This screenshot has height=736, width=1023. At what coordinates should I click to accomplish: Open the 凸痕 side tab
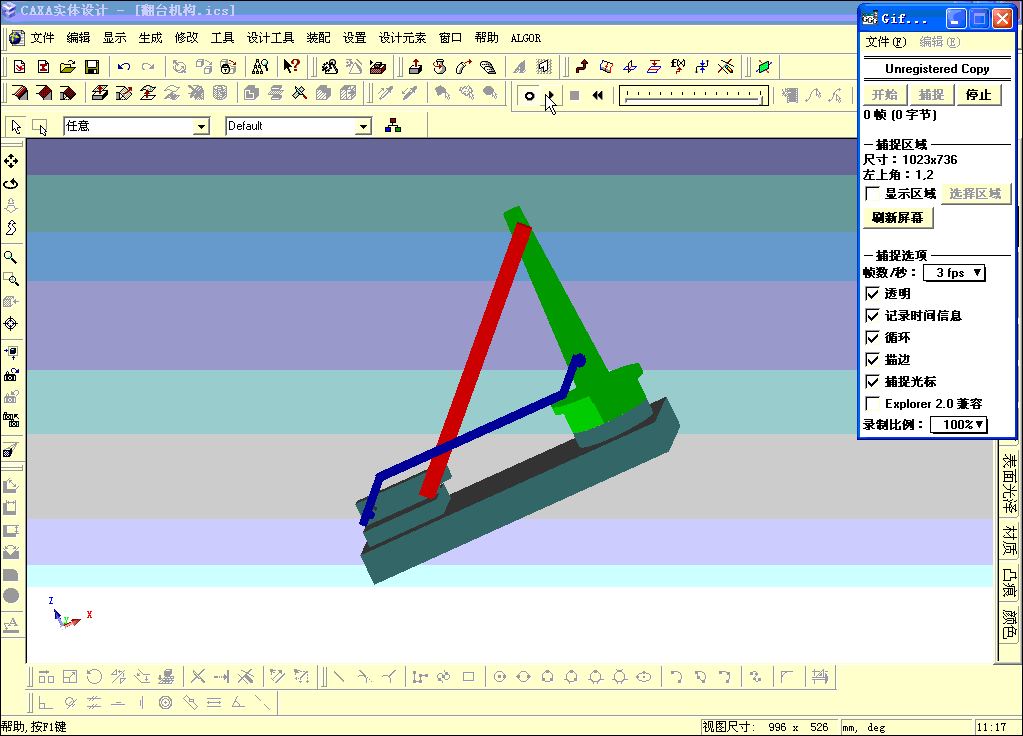point(1009,583)
